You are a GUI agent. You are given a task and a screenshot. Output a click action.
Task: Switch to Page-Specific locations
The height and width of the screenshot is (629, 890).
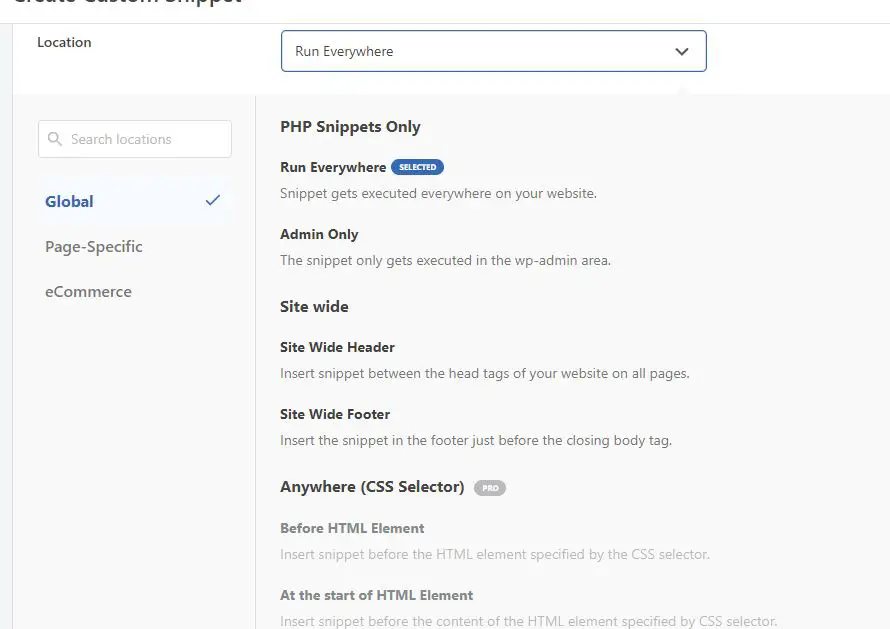94,246
